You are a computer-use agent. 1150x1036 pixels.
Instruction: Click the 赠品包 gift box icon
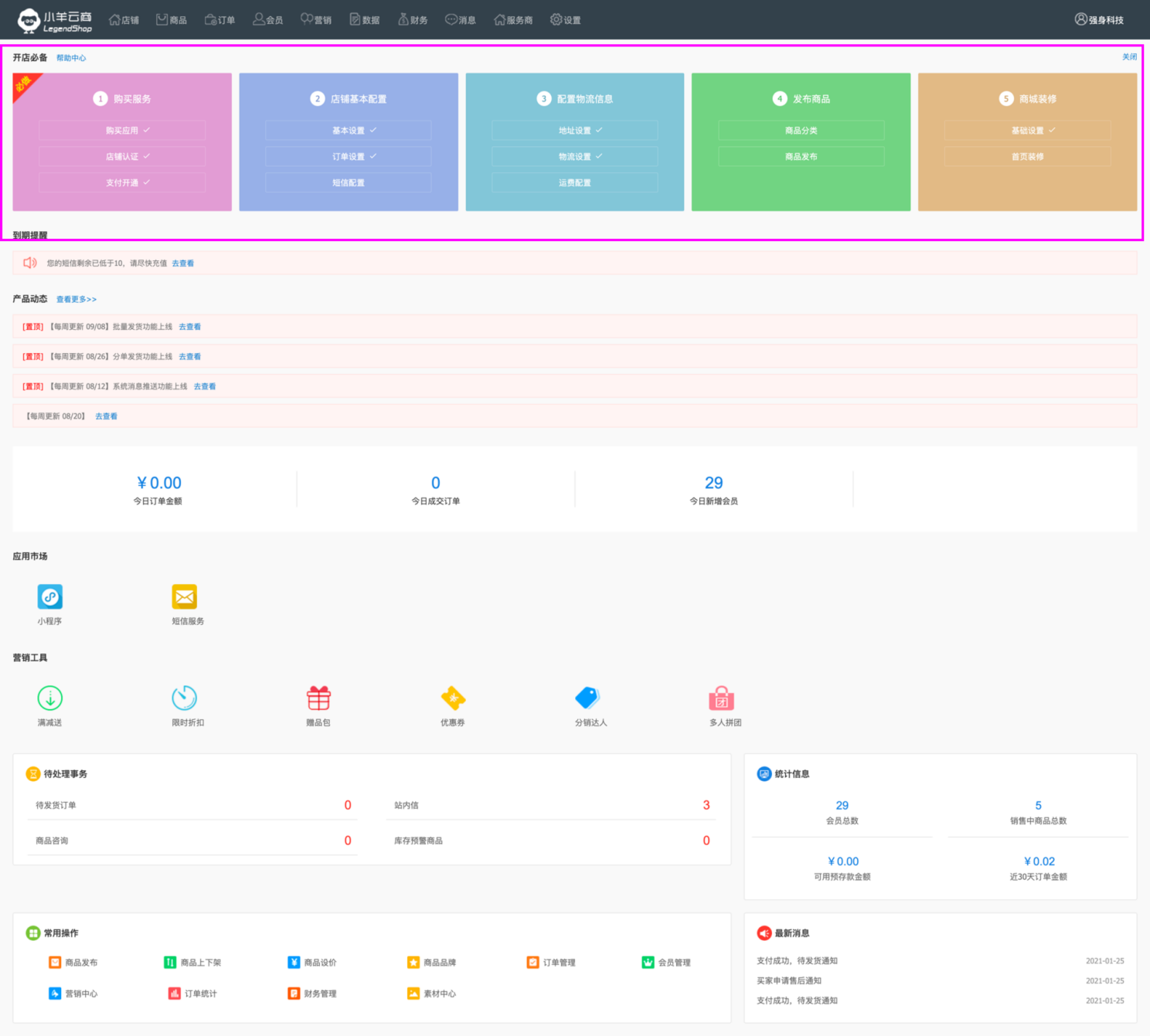coord(318,698)
